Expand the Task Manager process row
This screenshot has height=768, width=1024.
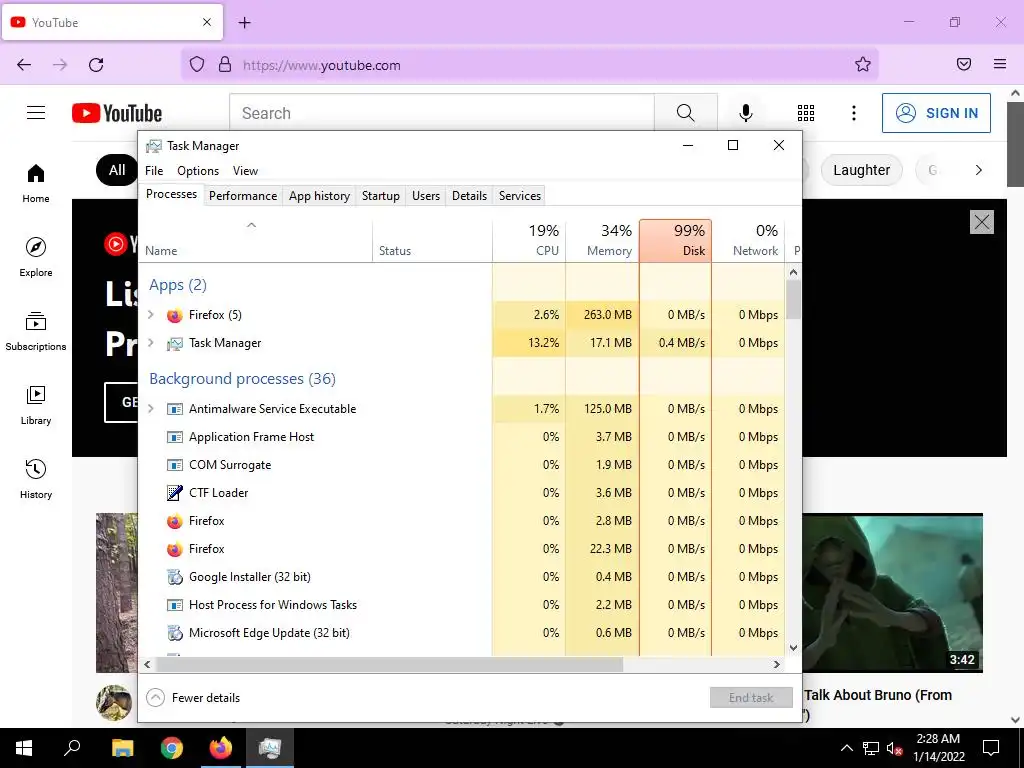coord(151,343)
